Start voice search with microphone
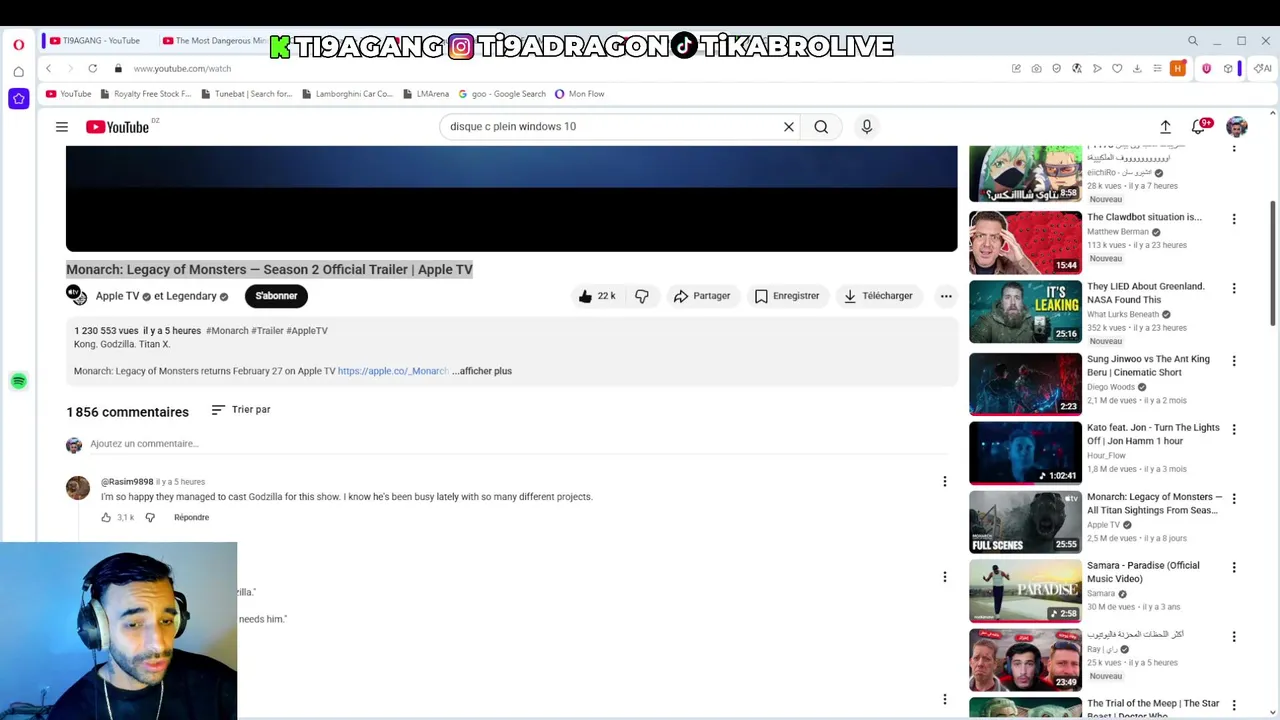 867,127
